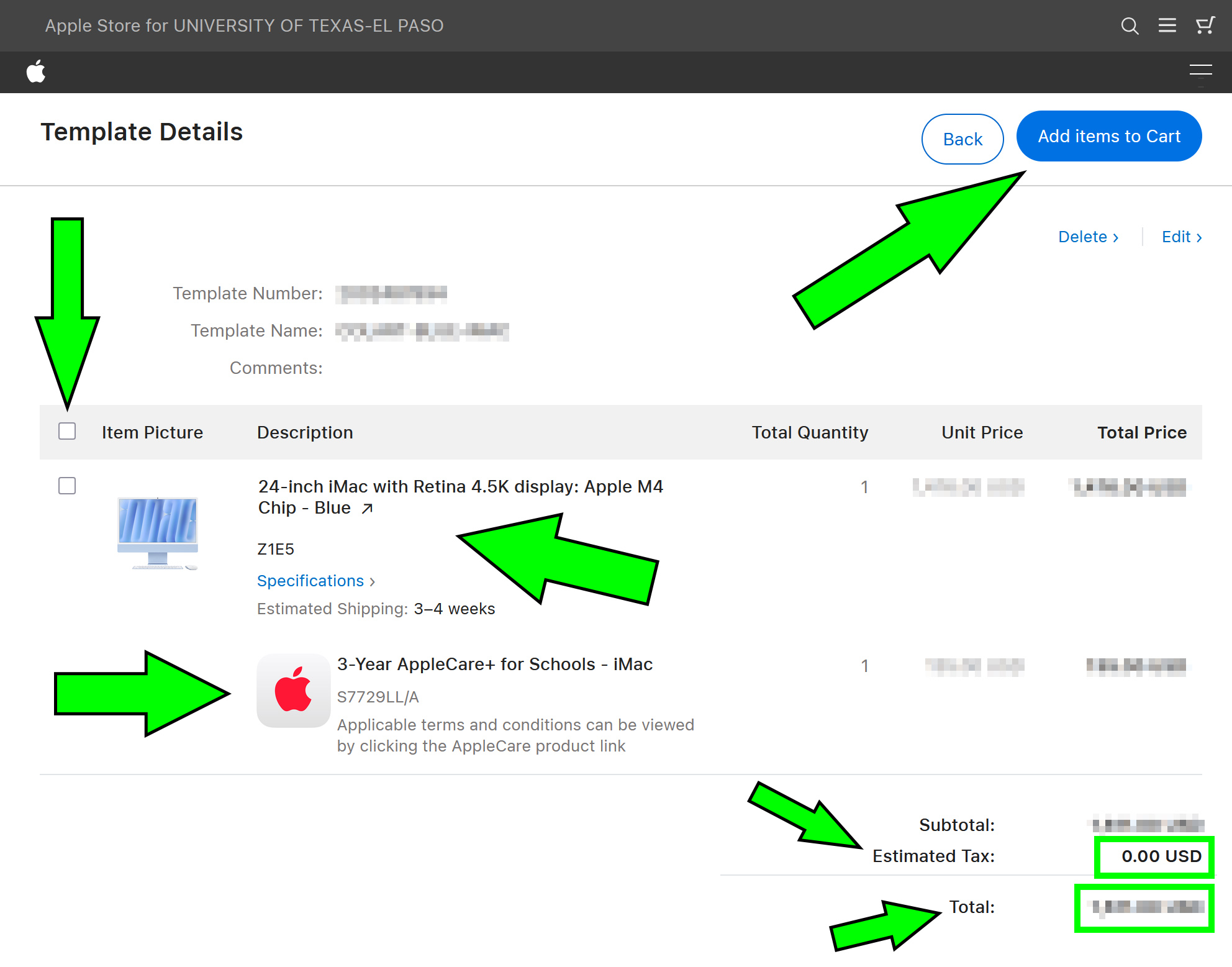The width and height of the screenshot is (1232, 967).
Task: Click the iMac row quantity value
Action: click(864, 487)
